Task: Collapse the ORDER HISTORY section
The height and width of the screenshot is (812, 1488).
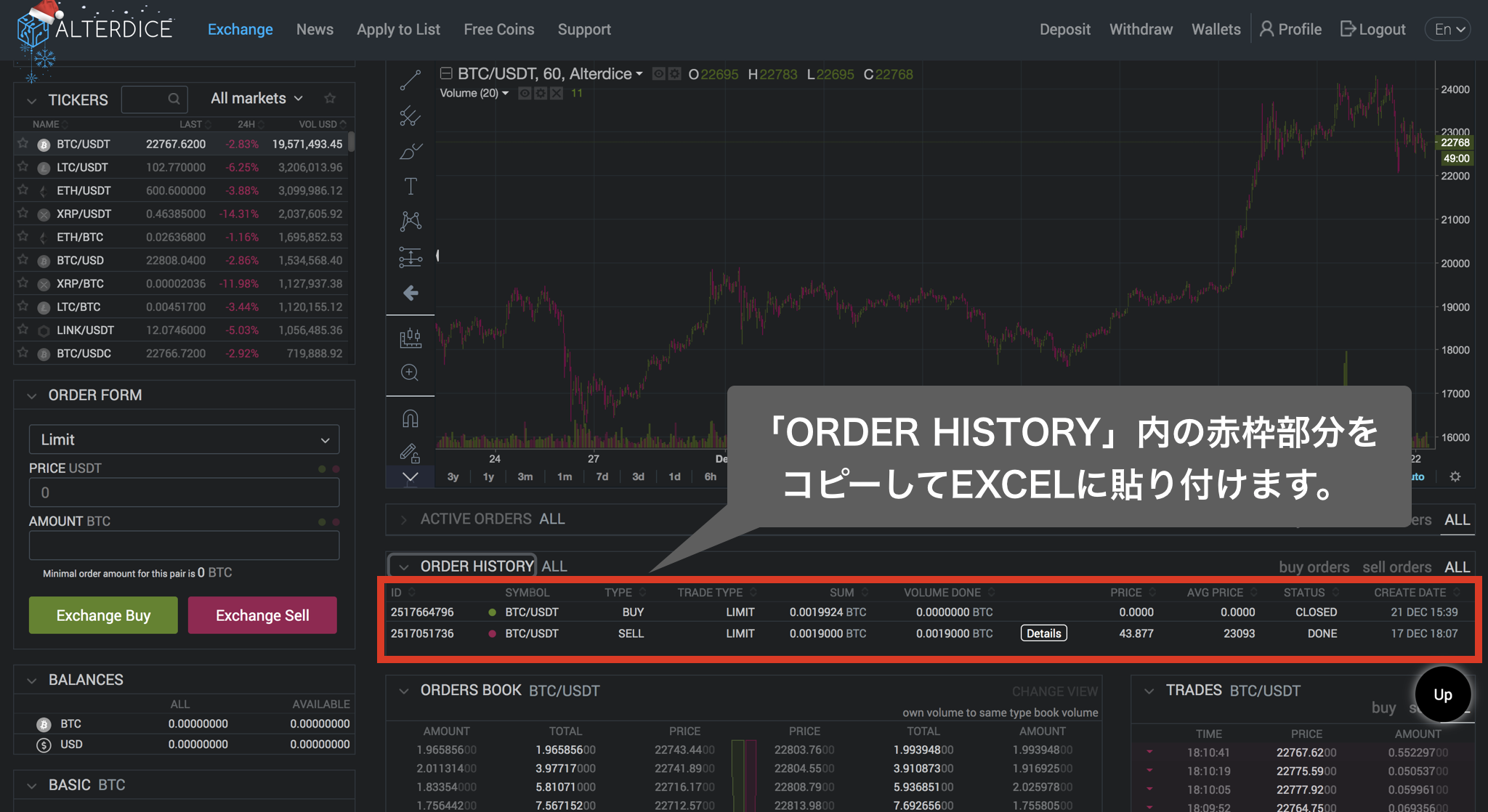Action: (404, 567)
